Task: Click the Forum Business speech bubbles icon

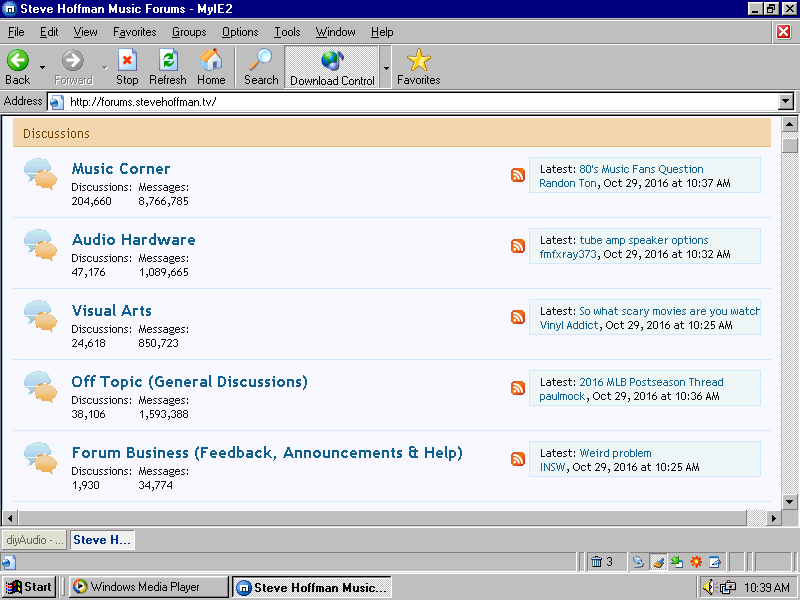Action: tap(40, 458)
